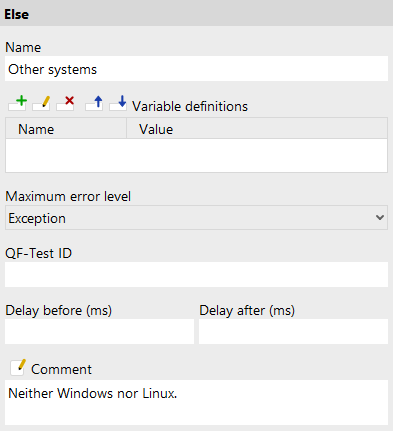393x431 pixels.
Task: Click the chevron arrow of Exception combo box
Action: 380,218
